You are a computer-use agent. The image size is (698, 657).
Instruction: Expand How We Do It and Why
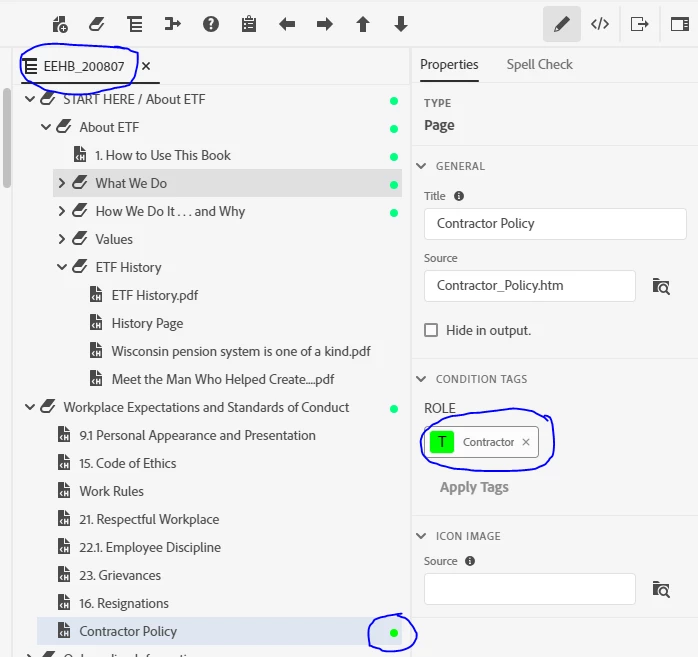tap(62, 211)
